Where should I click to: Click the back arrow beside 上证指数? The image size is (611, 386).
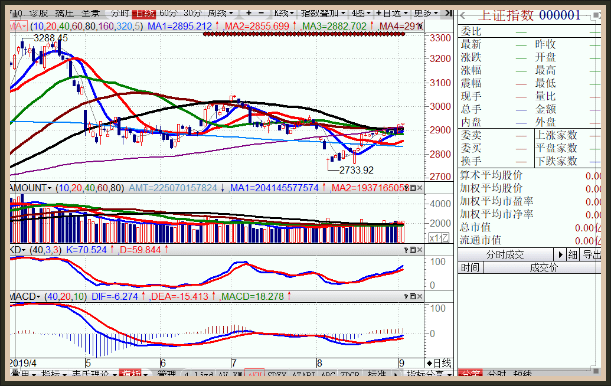[x=463, y=16]
